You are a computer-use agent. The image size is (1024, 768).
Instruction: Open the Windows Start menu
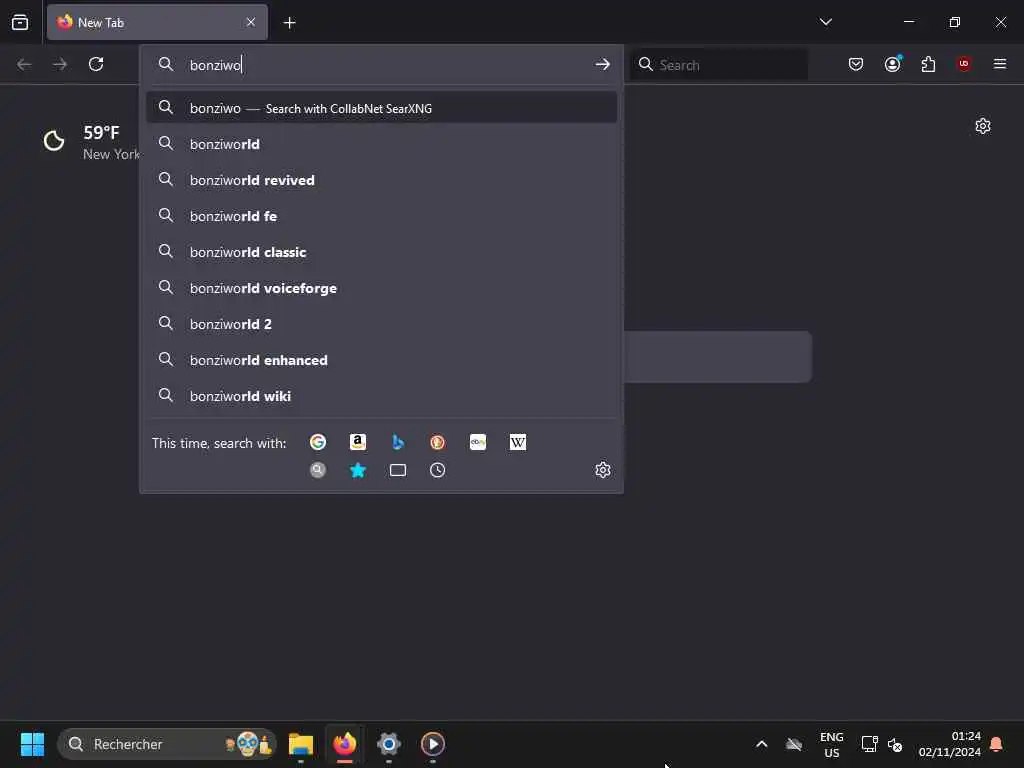coord(32,744)
